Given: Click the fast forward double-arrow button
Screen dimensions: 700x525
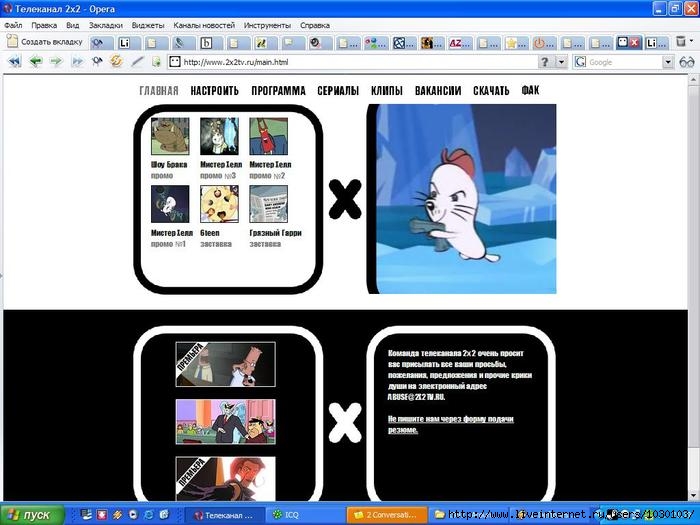Looking at the screenshot, I should pos(77,61).
